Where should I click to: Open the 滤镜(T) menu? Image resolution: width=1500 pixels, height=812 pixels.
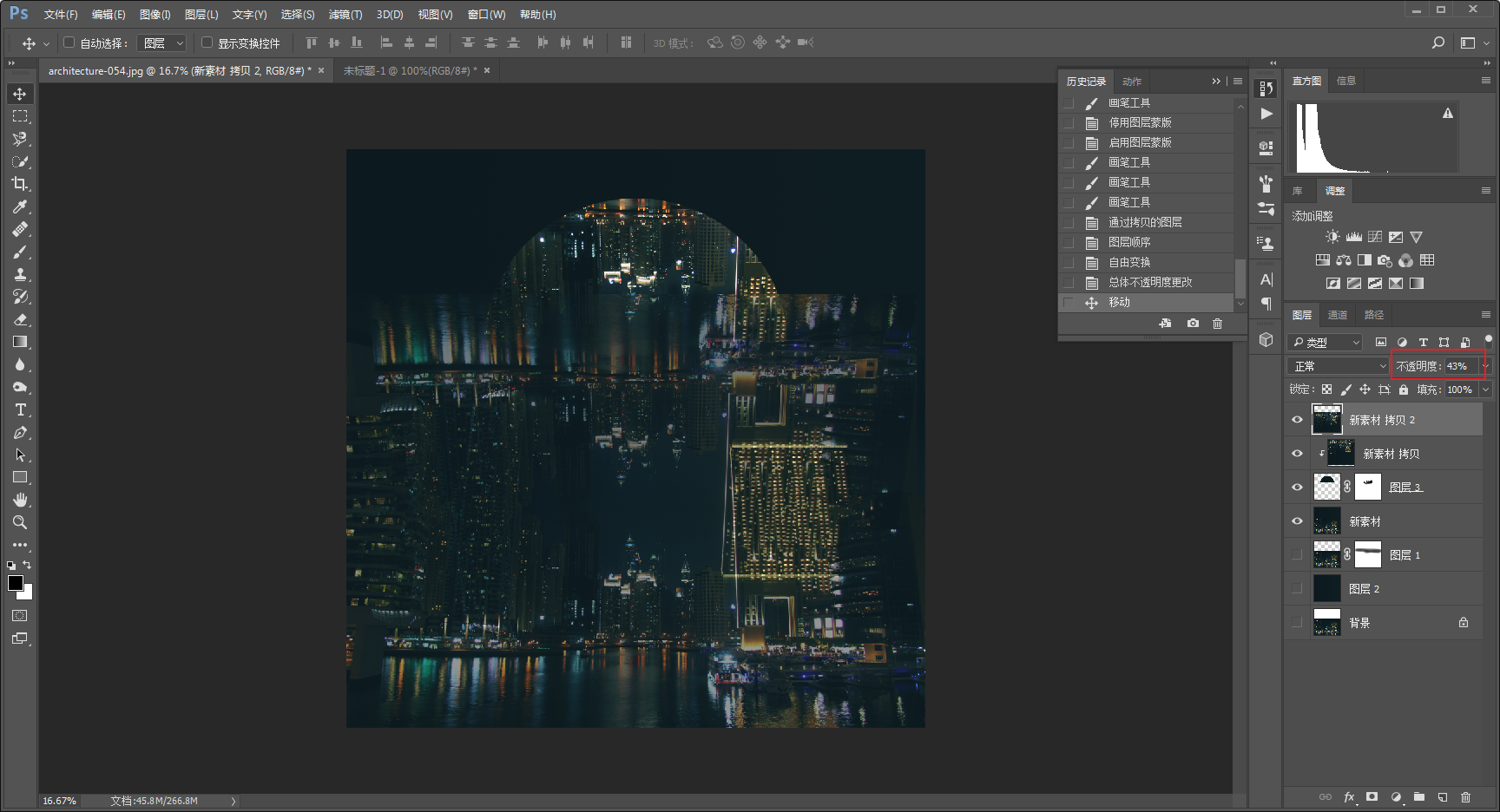pyautogui.click(x=345, y=15)
